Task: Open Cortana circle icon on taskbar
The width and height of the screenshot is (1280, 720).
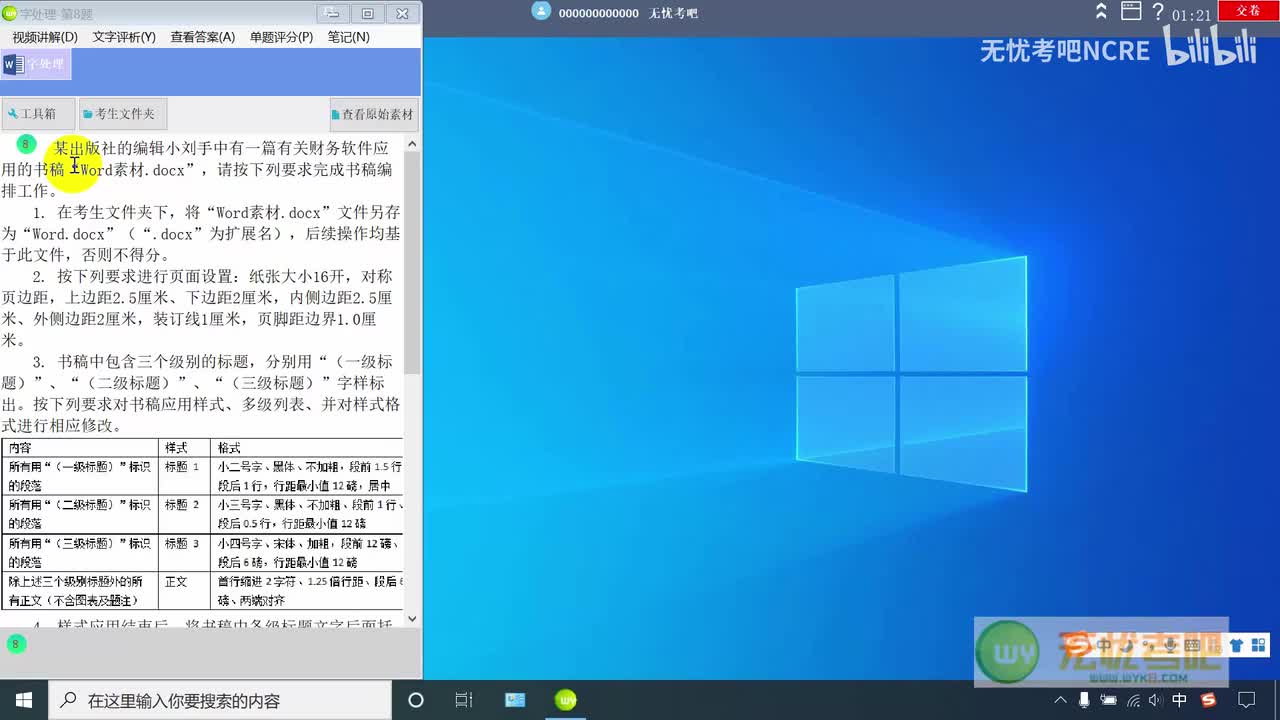Action: (416, 700)
